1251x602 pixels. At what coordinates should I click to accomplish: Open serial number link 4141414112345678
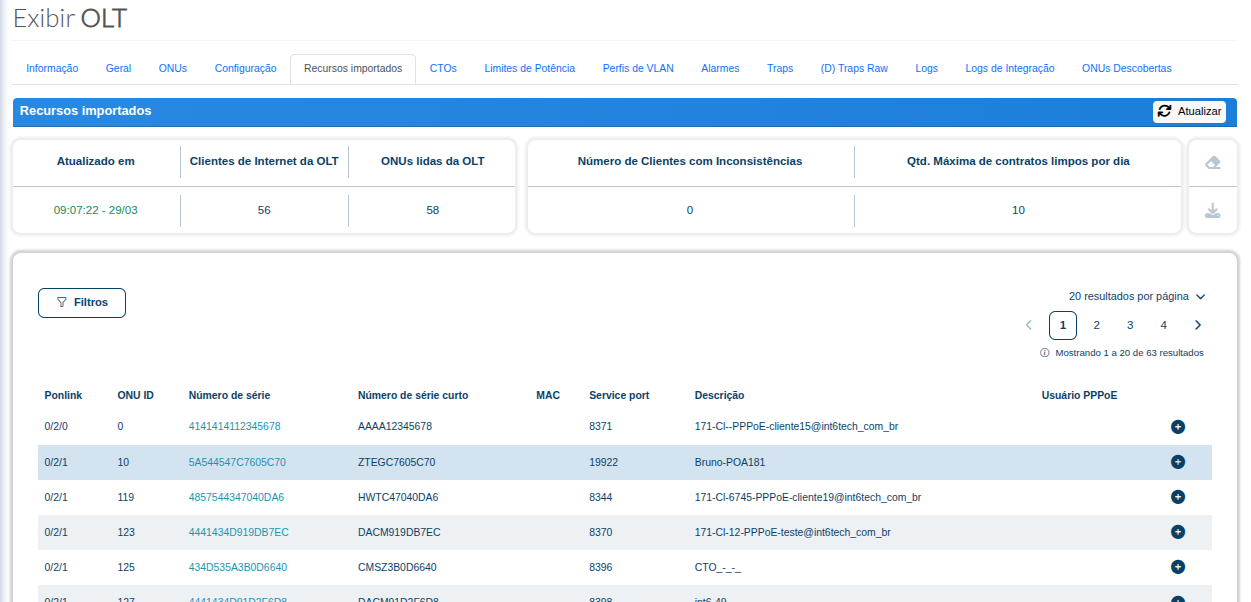[235, 427]
